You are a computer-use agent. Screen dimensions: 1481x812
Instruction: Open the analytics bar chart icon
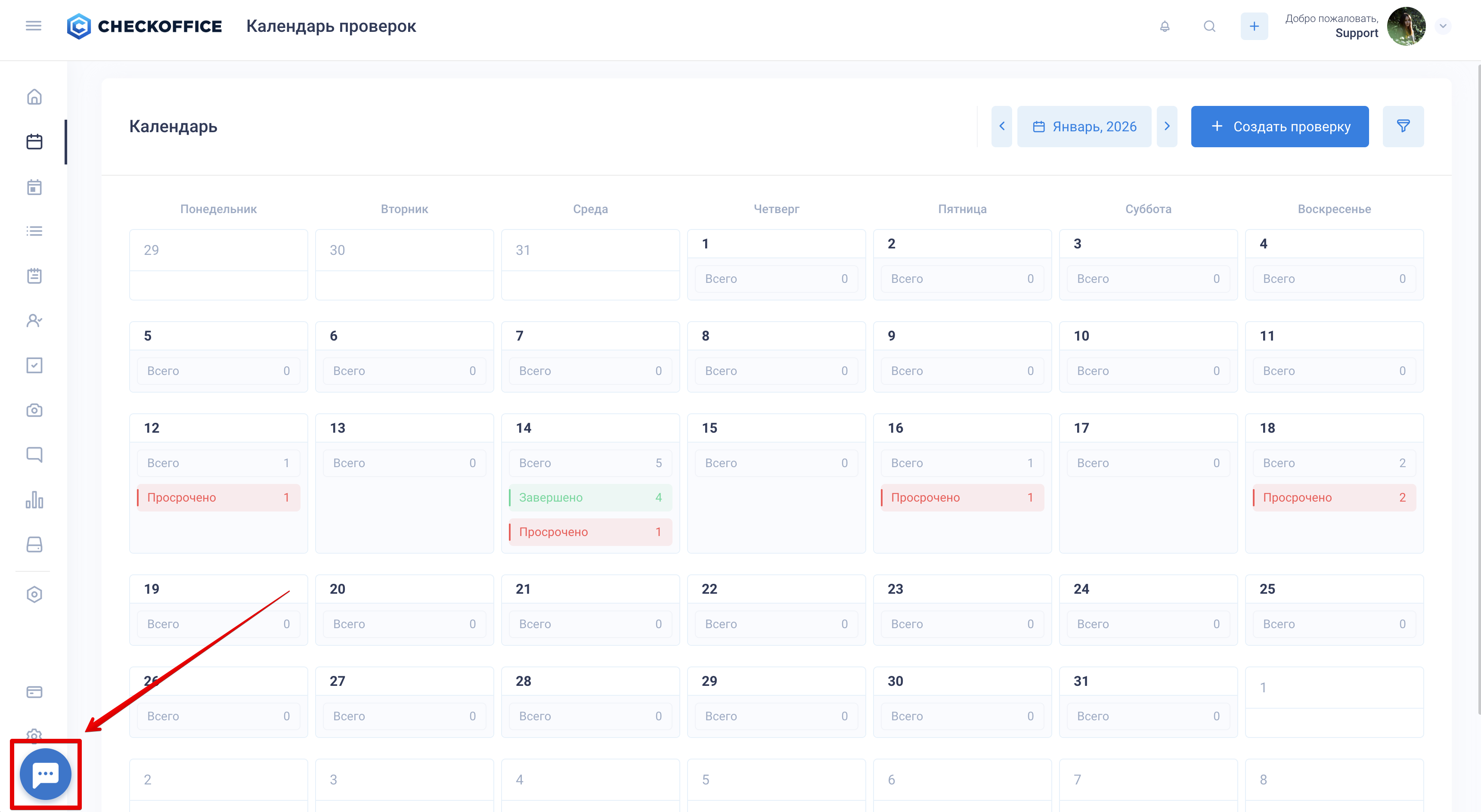tap(34, 500)
